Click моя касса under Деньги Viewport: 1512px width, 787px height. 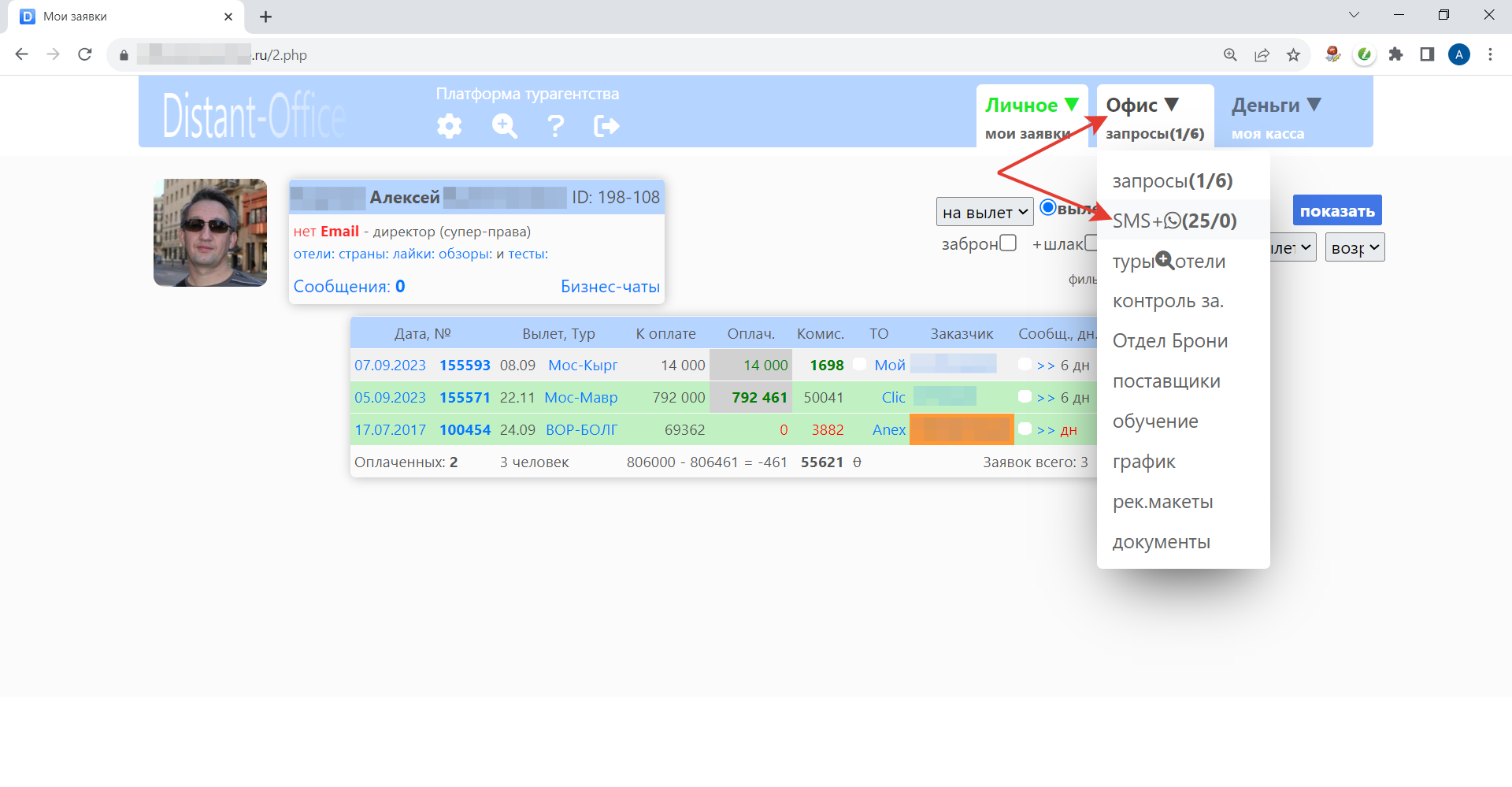(x=1268, y=133)
